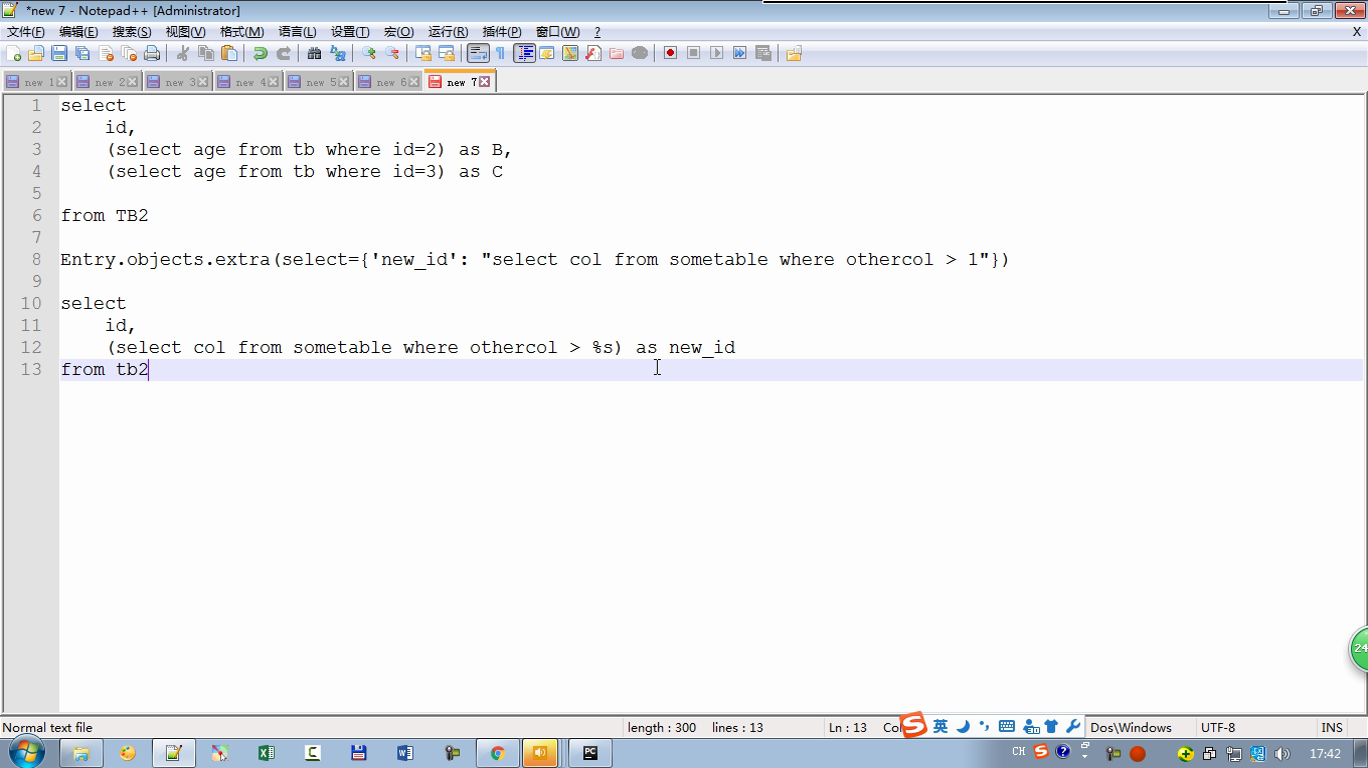The image size is (1368, 768).
Task: Open the Document Map toolbar icon
Action: coord(570,53)
